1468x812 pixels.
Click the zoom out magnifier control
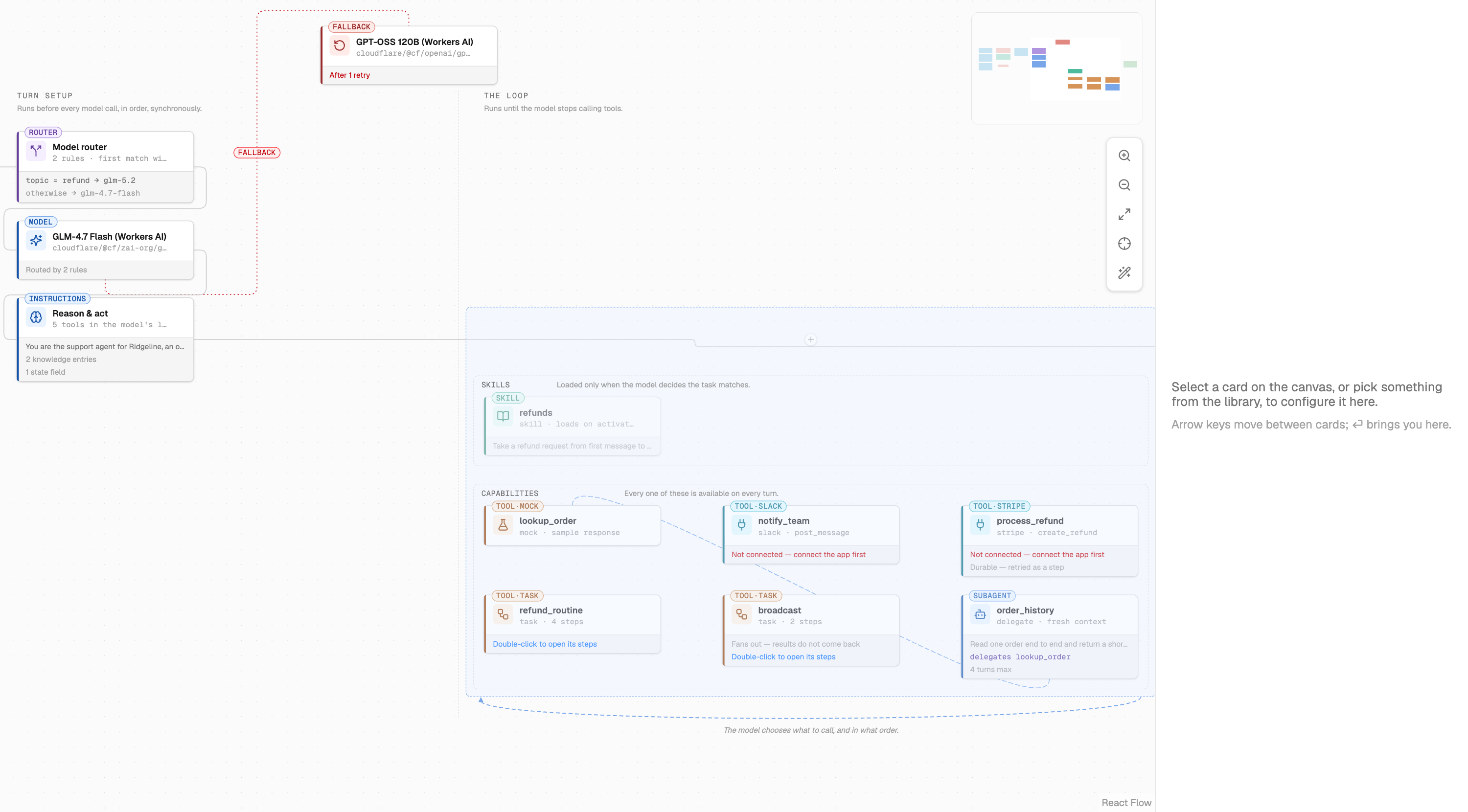point(1124,185)
